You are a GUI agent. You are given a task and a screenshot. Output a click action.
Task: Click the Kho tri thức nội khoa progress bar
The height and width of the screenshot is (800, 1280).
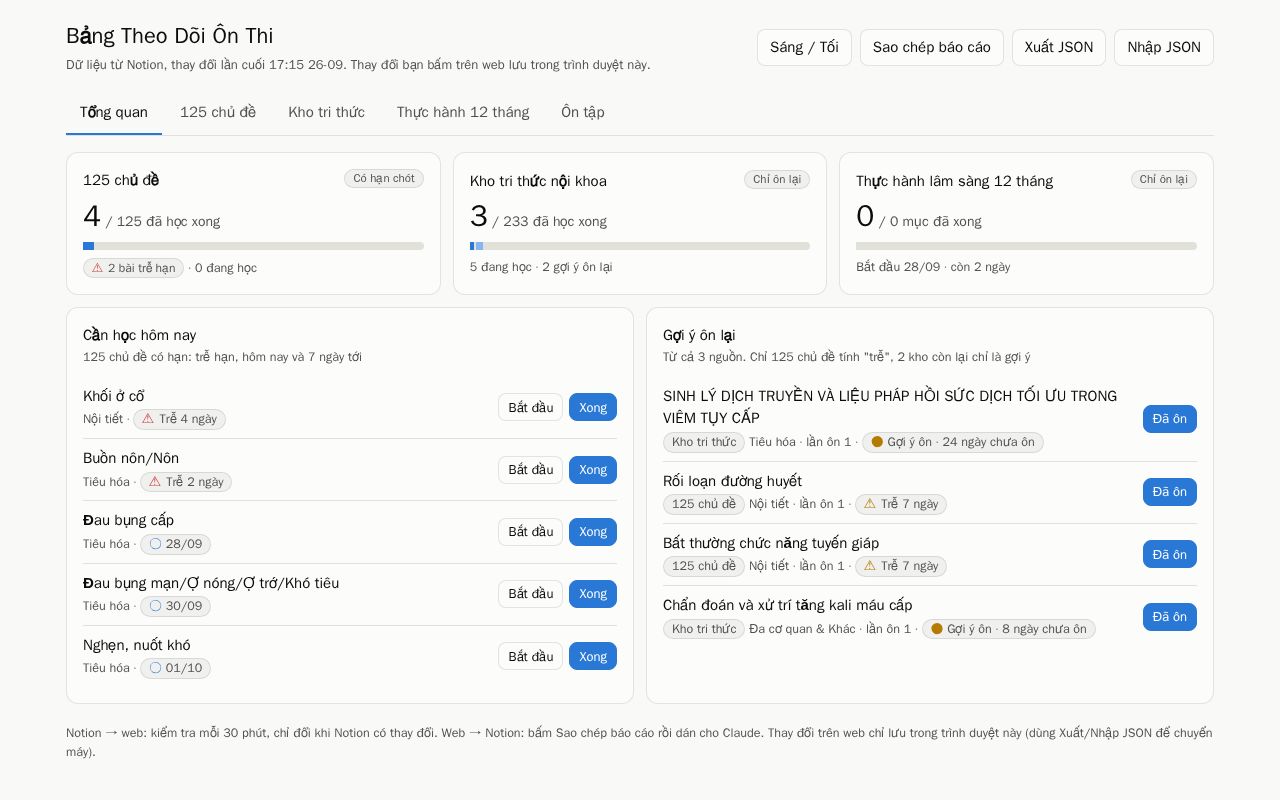click(640, 246)
